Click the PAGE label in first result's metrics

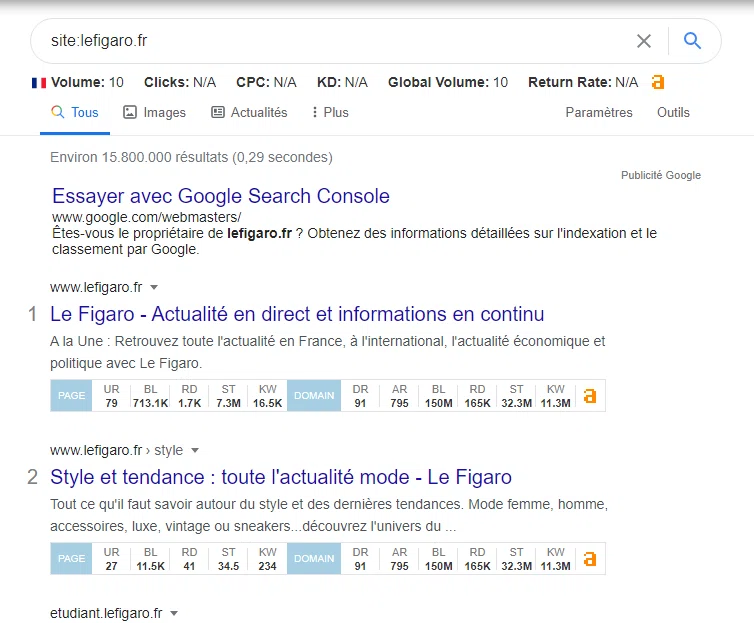tap(71, 396)
